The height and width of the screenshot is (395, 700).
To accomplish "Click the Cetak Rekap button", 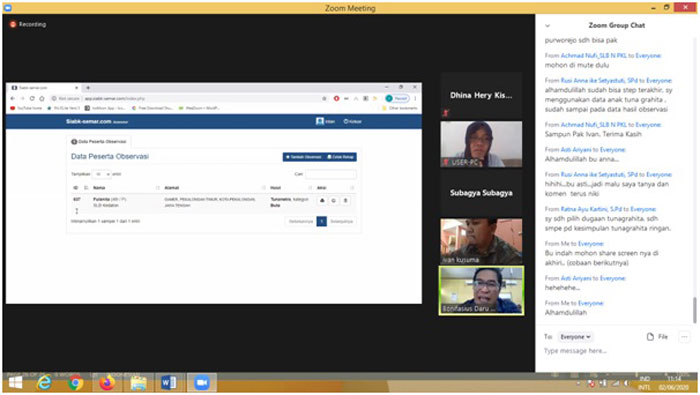I will click(341, 157).
